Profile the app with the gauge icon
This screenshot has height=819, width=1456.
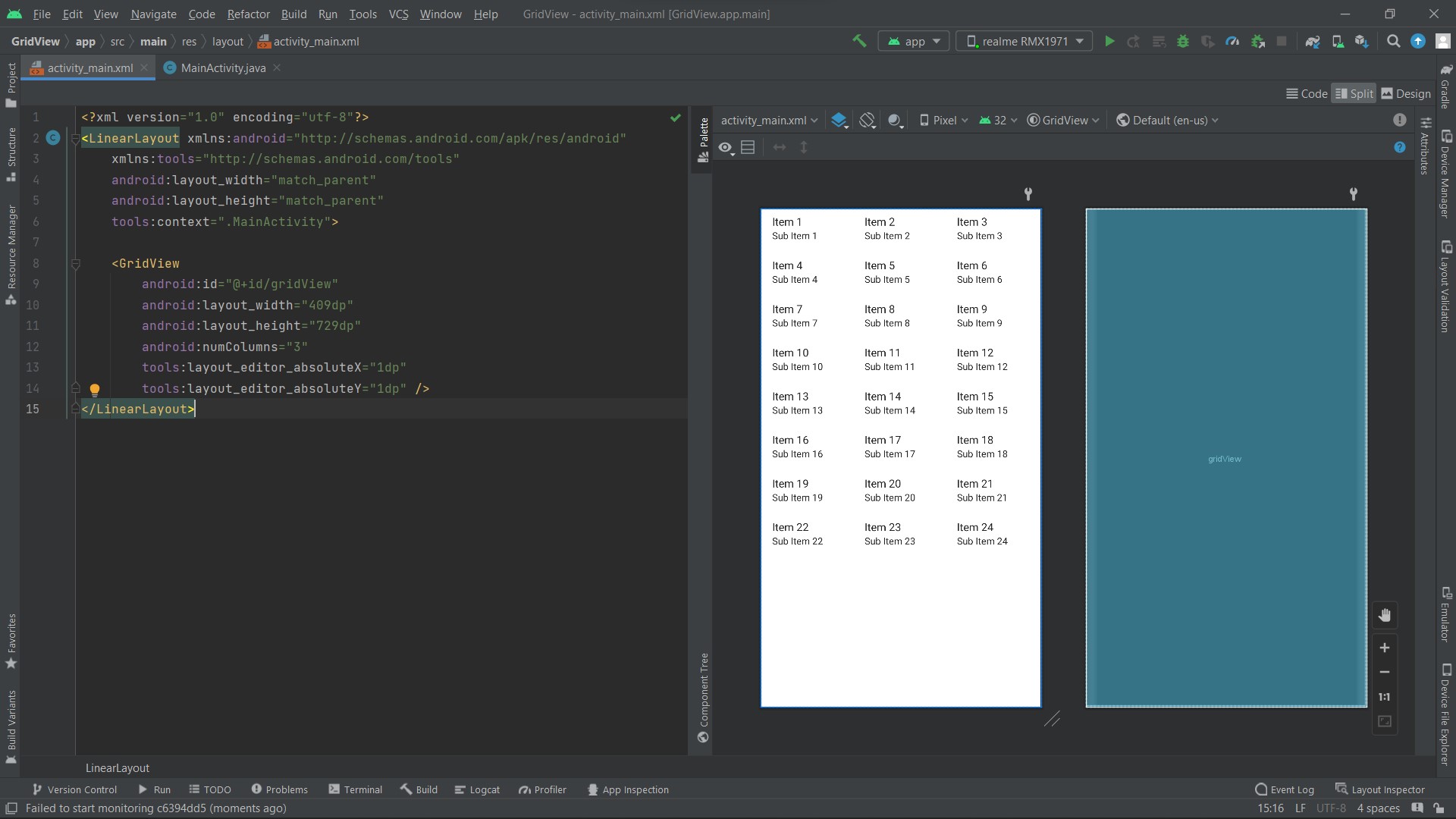tap(1233, 41)
